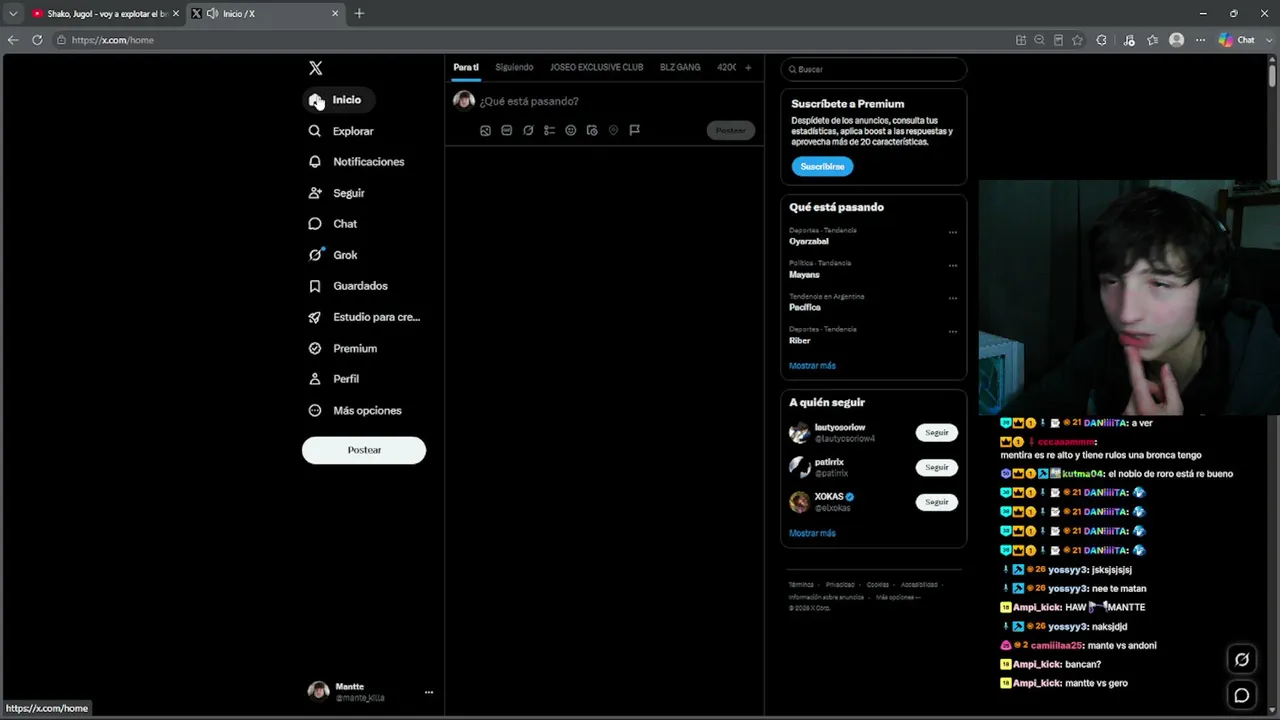The image size is (1280, 720).
Task: Open the Inicio home icon
Action: [316, 100]
